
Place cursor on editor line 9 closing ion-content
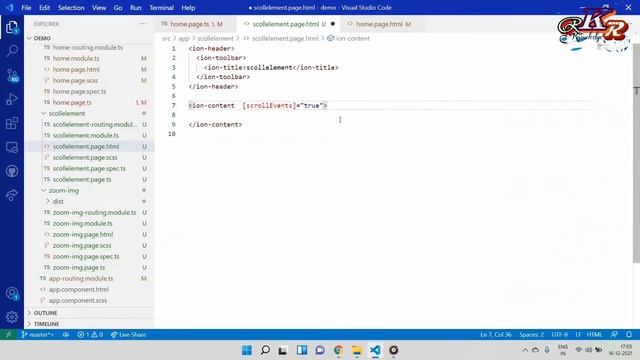pyautogui.click(x=215, y=124)
